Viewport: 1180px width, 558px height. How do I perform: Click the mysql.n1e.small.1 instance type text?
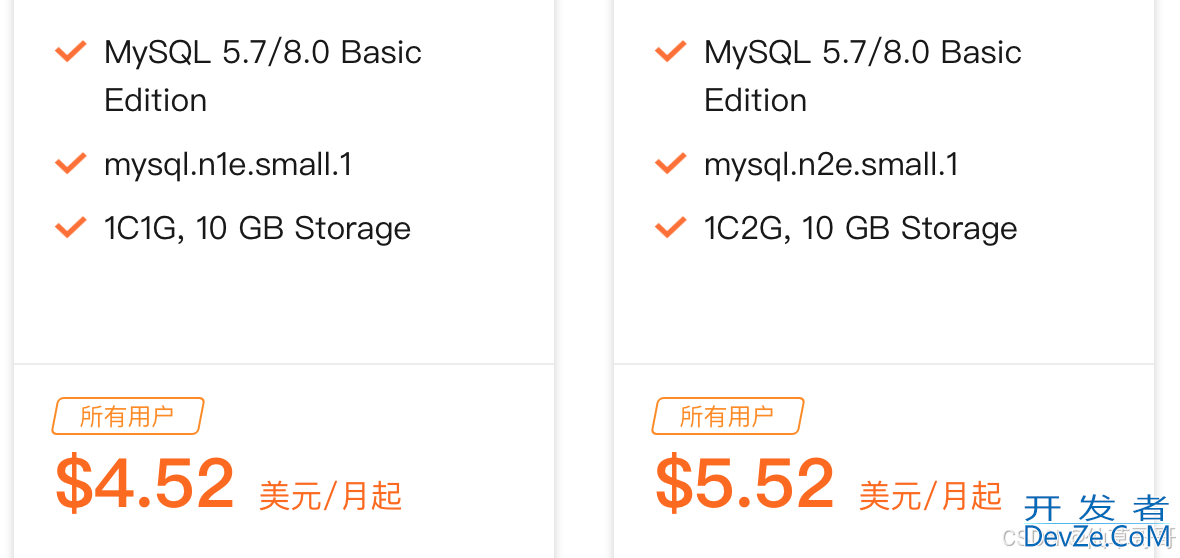[228, 164]
